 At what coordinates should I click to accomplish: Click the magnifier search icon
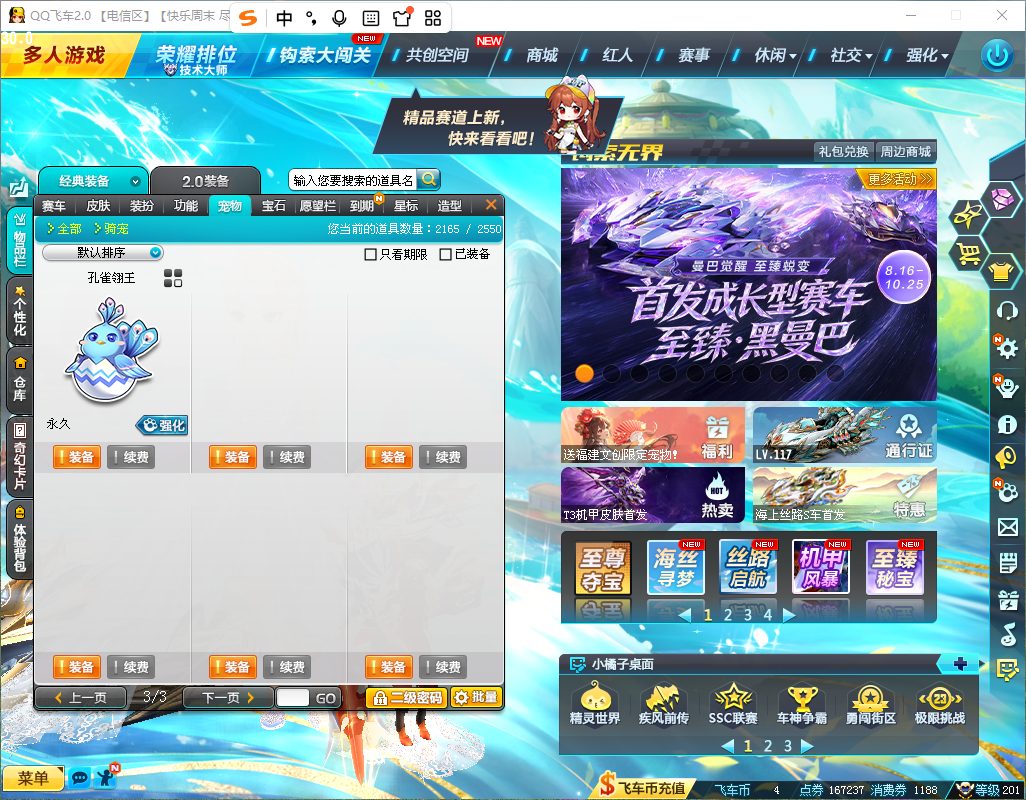pyautogui.click(x=429, y=179)
